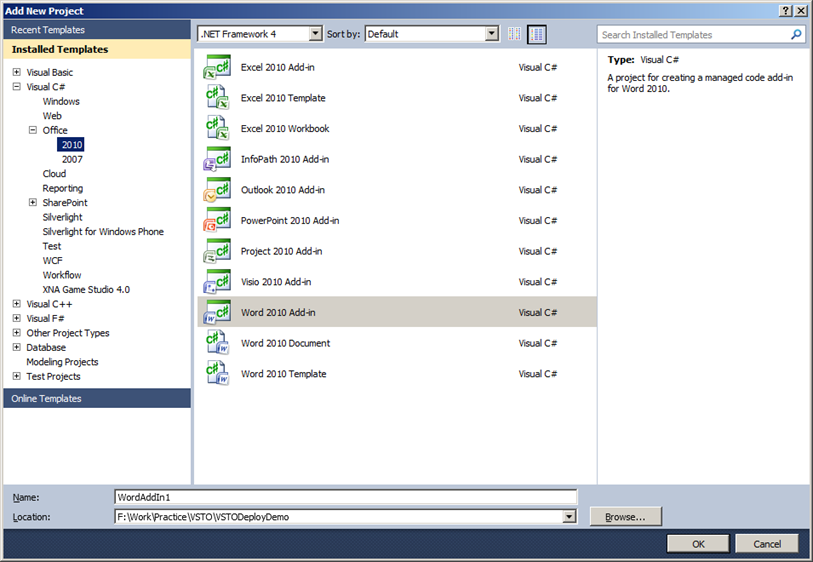Select the Test tree item
813x562 pixels.
click(52, 246)
